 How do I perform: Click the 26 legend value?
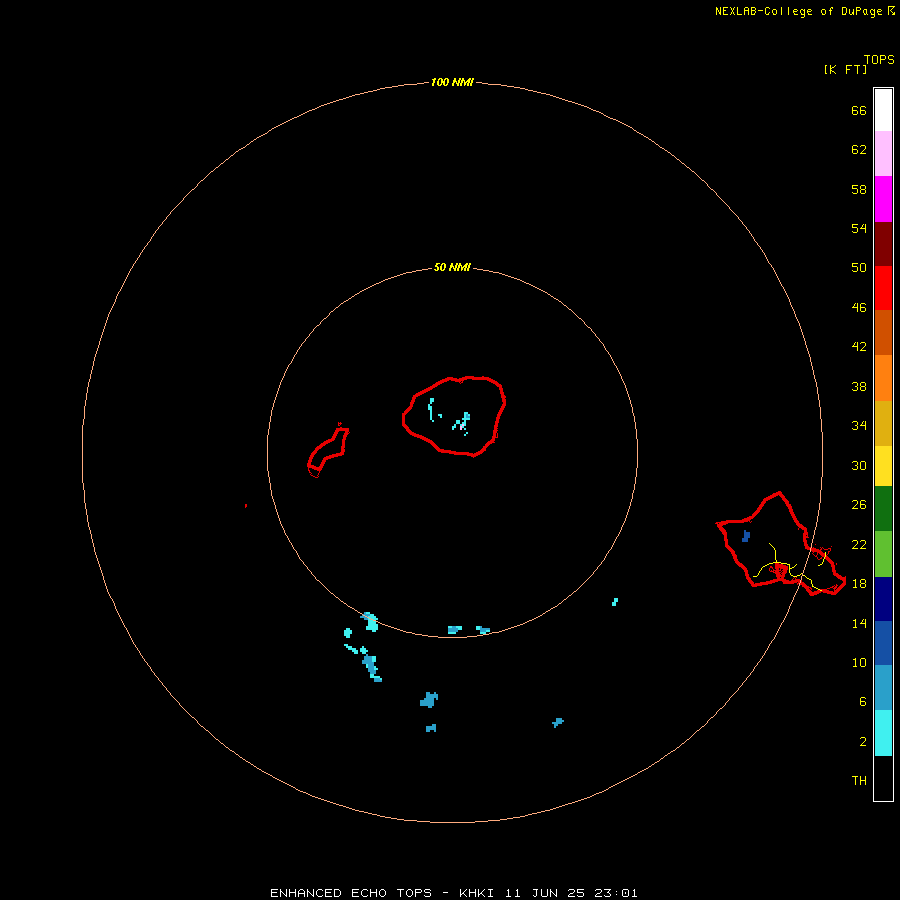click(x=859, y=505)
